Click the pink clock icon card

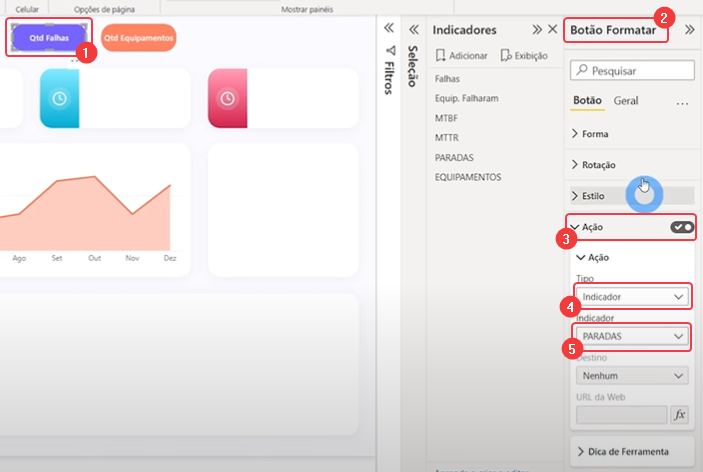[x=227, y=99]
